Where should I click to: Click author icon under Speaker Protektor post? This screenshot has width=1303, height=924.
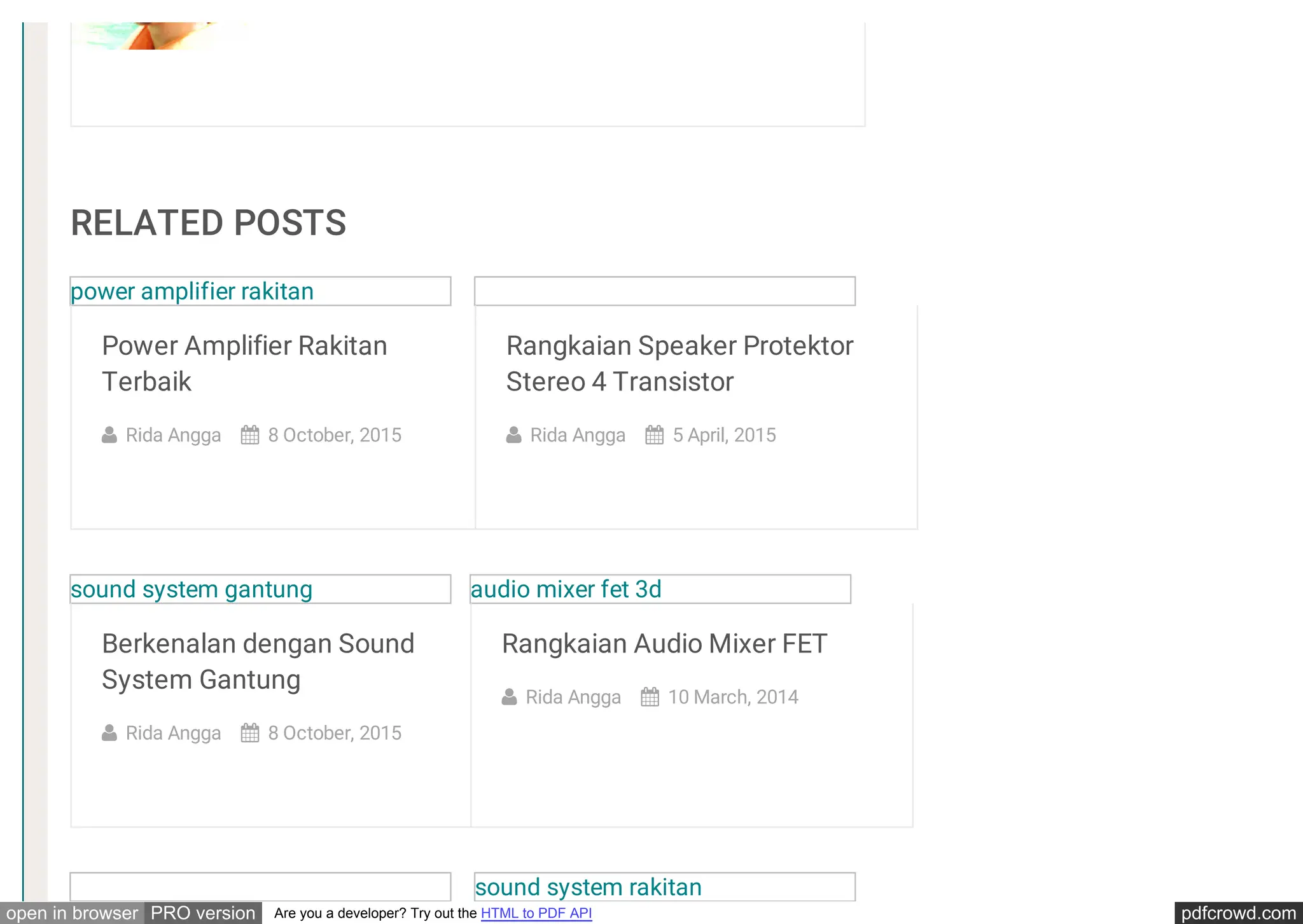pyautogui.click(x=514, y=435)
